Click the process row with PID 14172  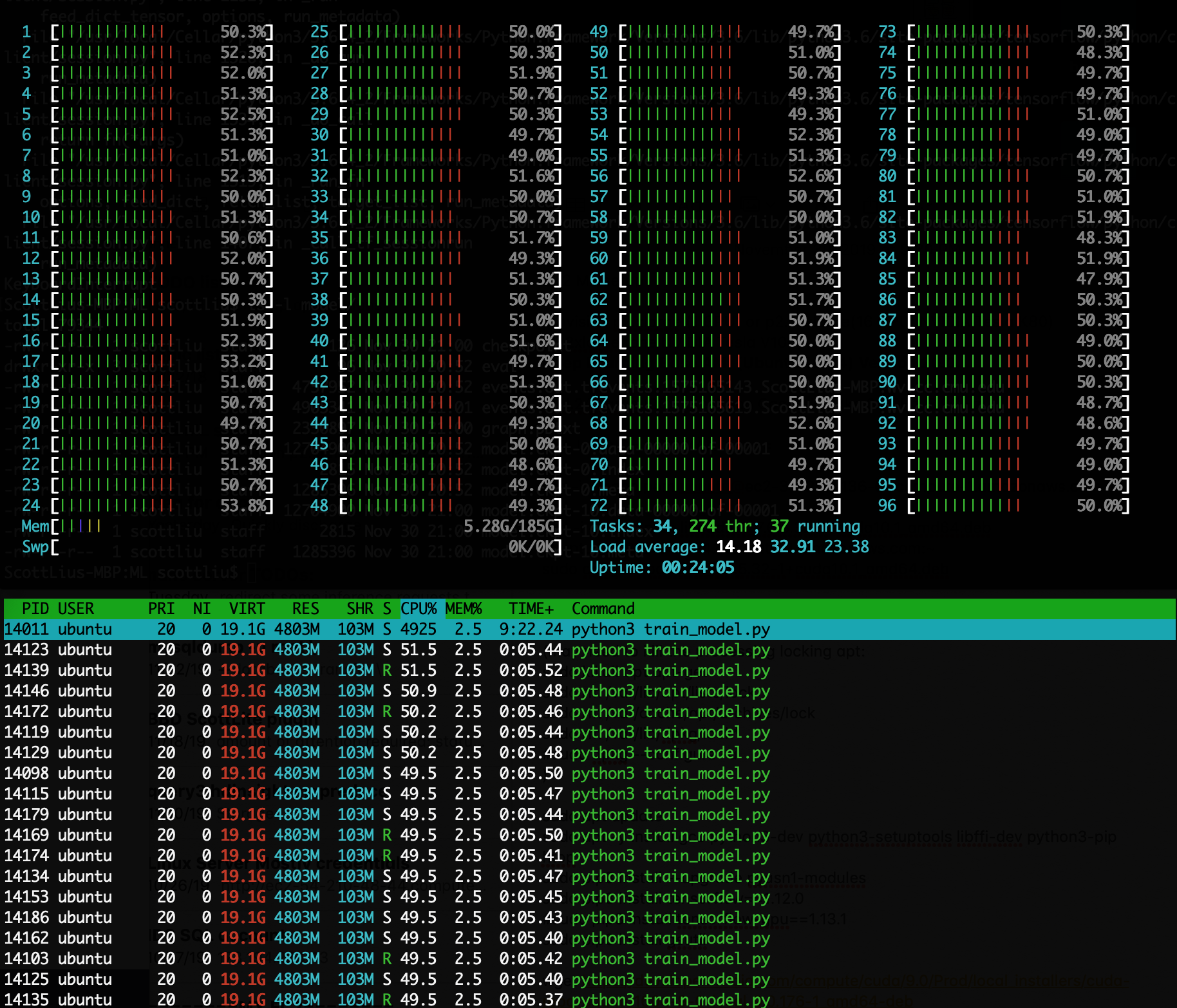pyautogui.click(x=588, y=711)
